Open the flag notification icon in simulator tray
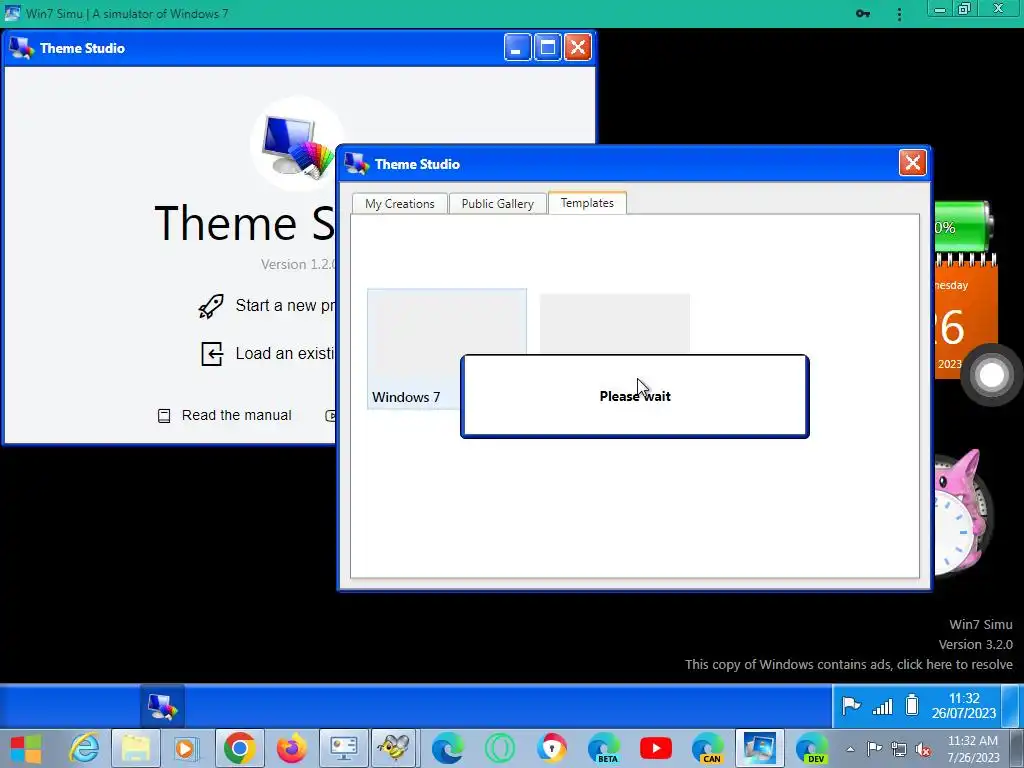 click(851, 706)
